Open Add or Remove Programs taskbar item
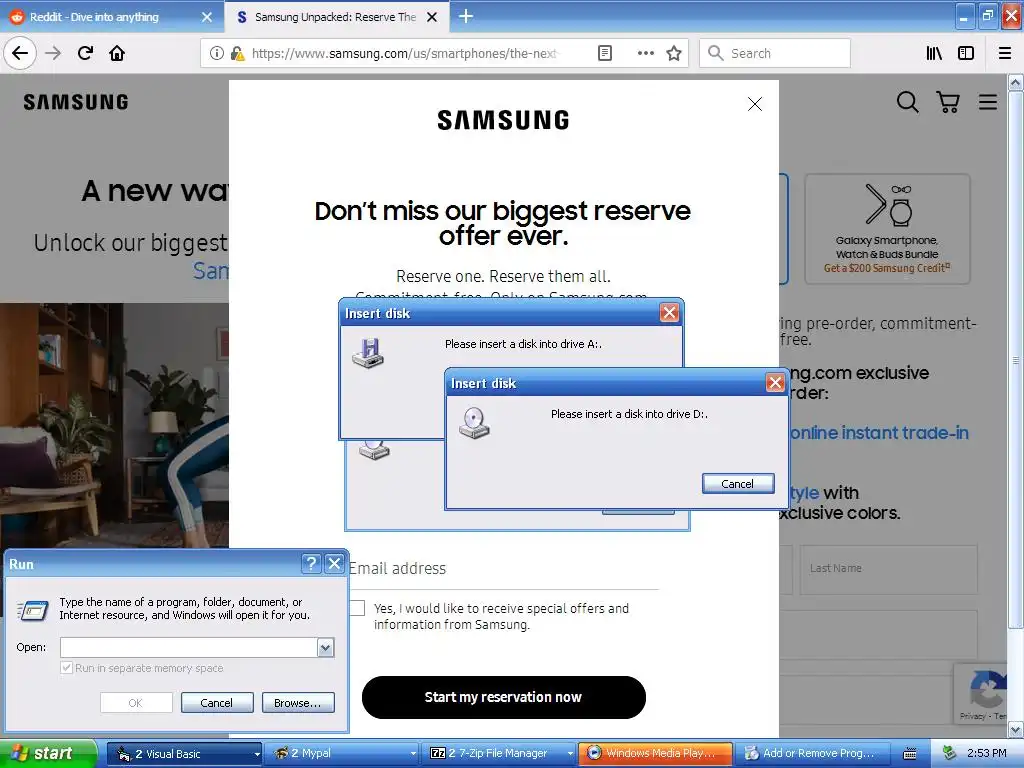Image resolution: width=1024 pixels, height=768 pixels. [x=813, y=754]
